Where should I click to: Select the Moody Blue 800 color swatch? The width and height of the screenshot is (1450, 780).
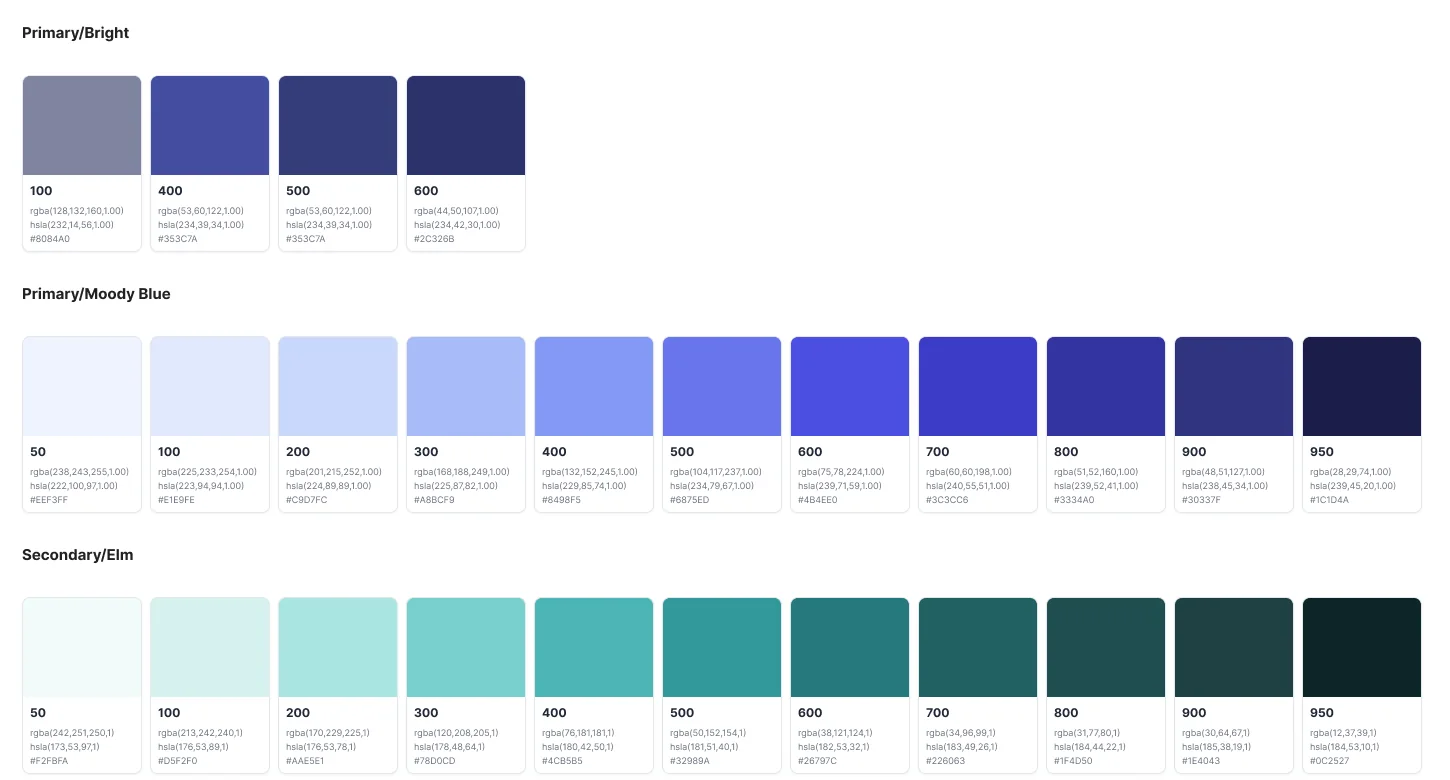point(1106,386)
